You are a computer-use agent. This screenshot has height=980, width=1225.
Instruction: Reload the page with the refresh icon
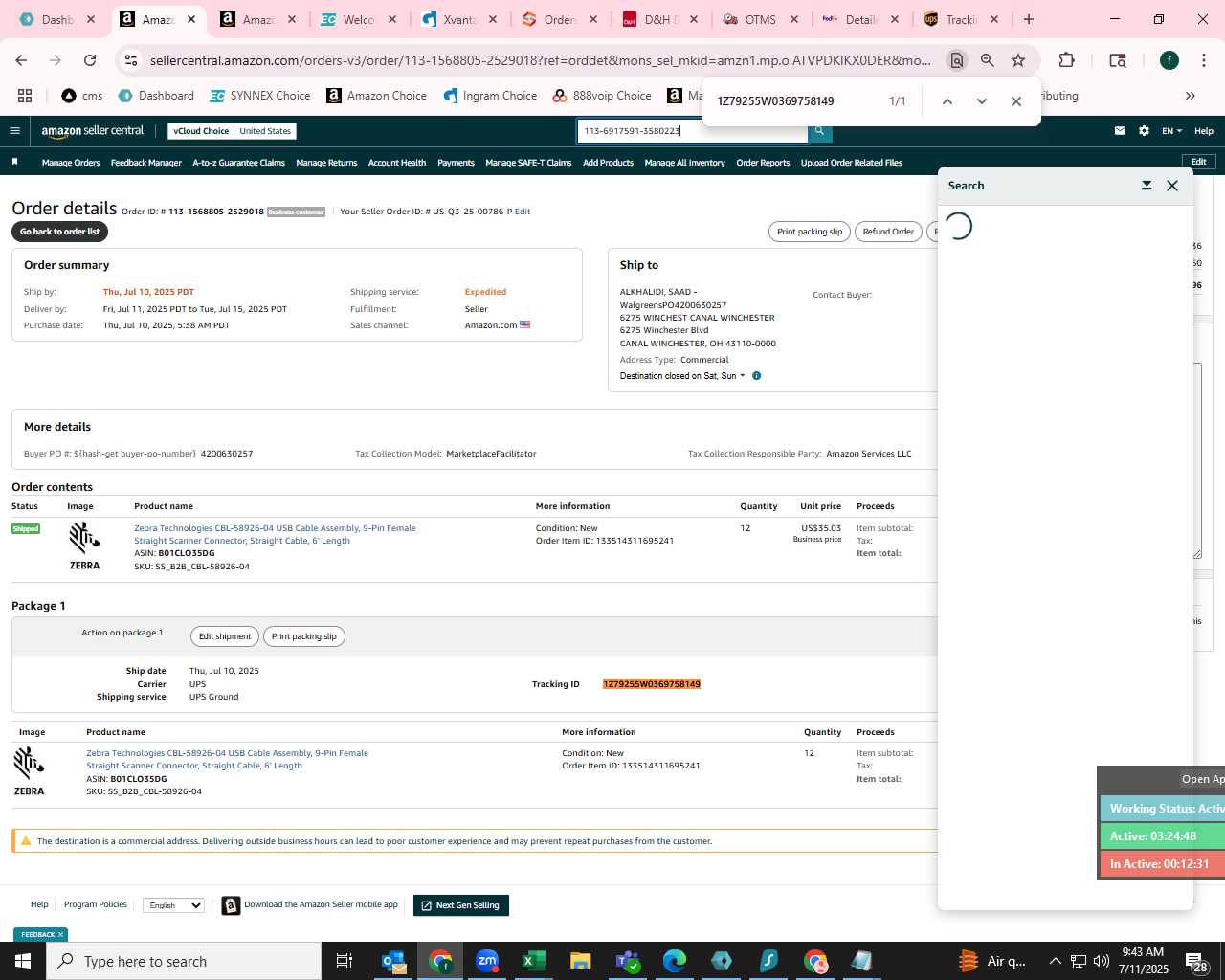coord(90,60)
